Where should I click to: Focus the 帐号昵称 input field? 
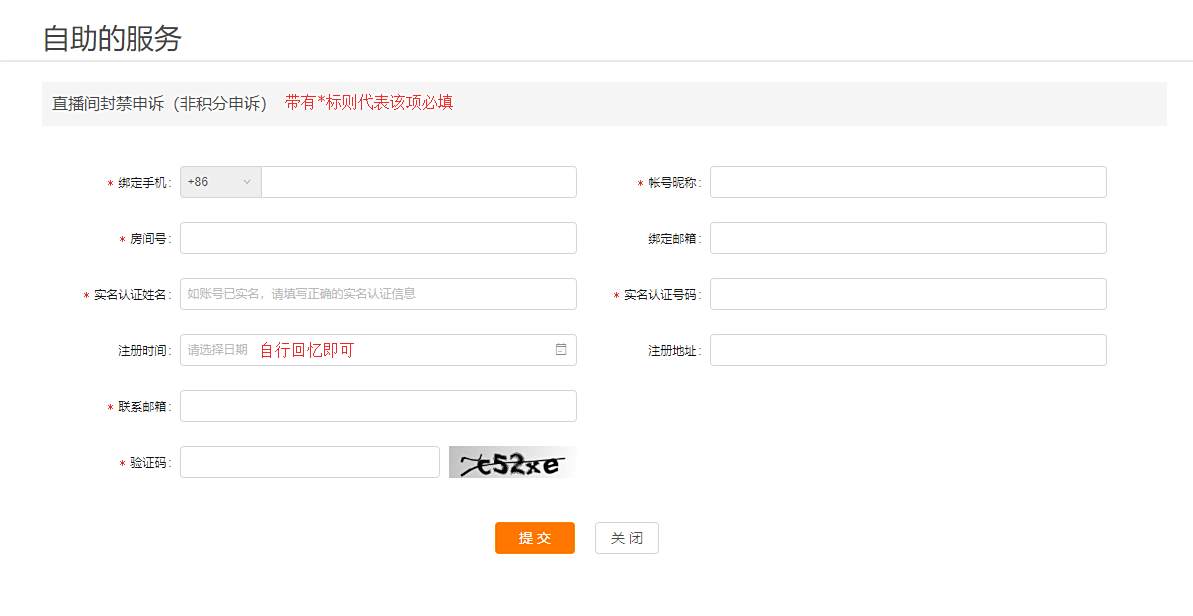(x=908, y=183)
